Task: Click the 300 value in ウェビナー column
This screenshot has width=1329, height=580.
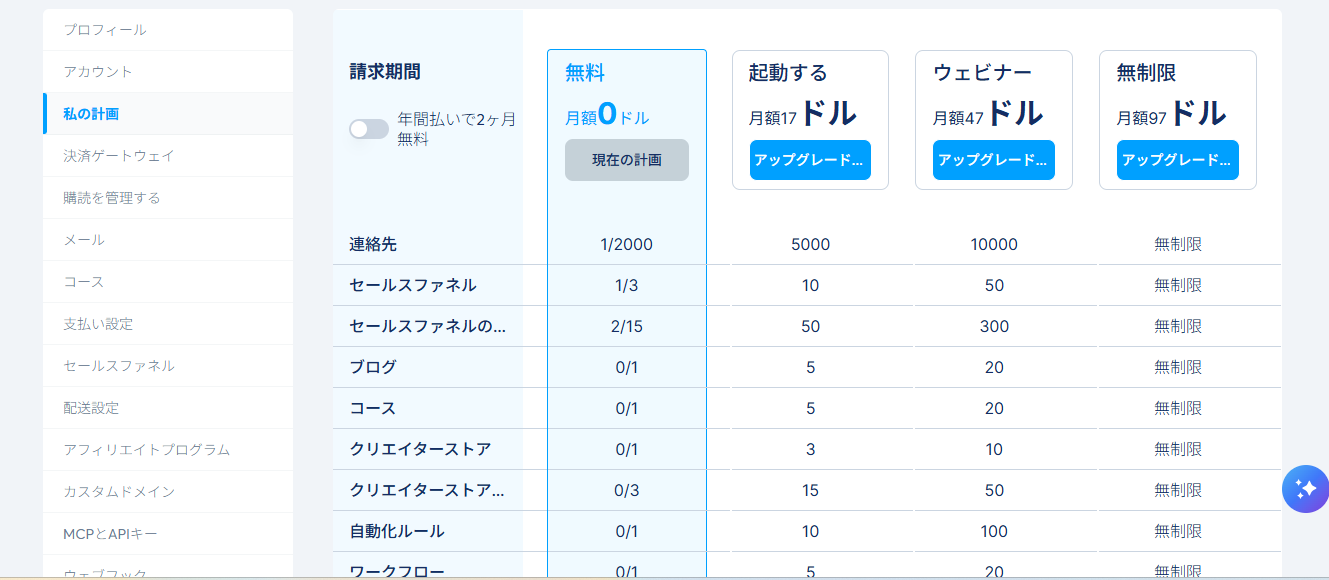Action: (994, 326)
